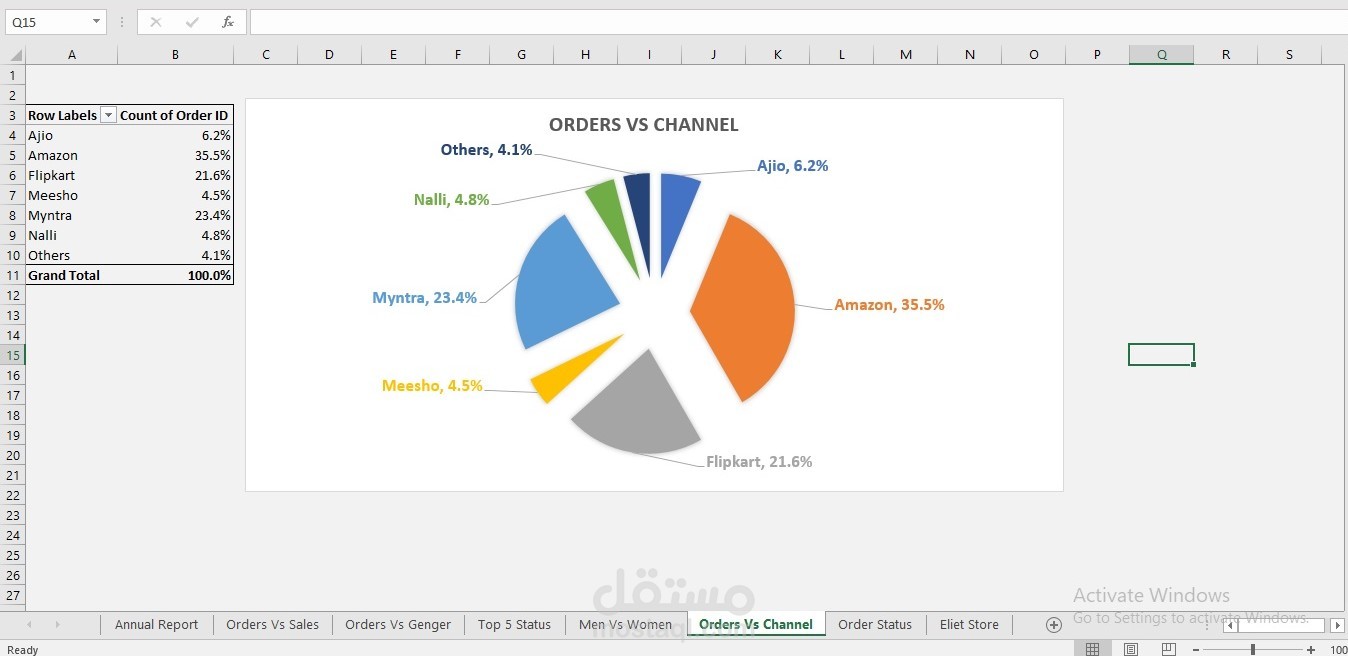Open the Order Status sheet tab
The width and height of the screenshot is (1348, 656).
coord(875,625)
